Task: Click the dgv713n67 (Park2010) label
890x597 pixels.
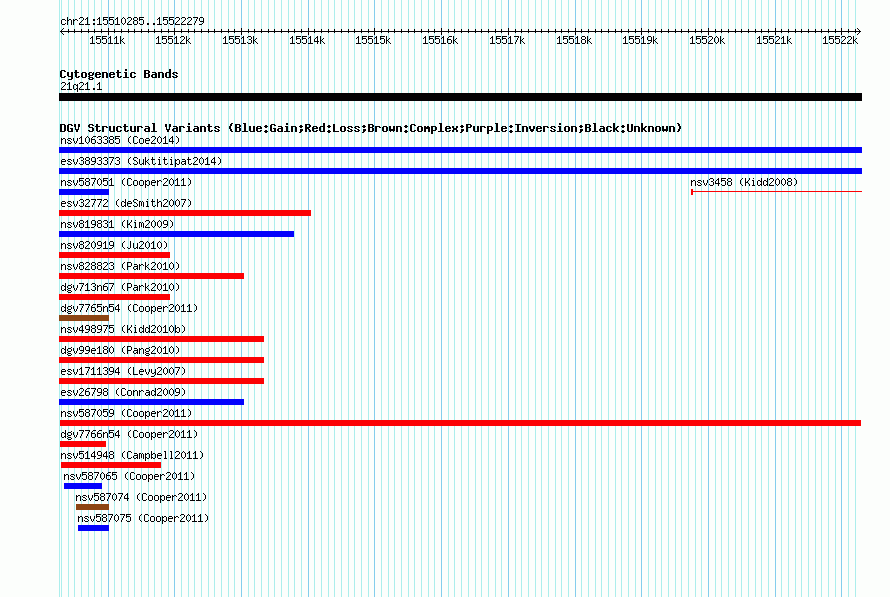Action: [120, 287]
